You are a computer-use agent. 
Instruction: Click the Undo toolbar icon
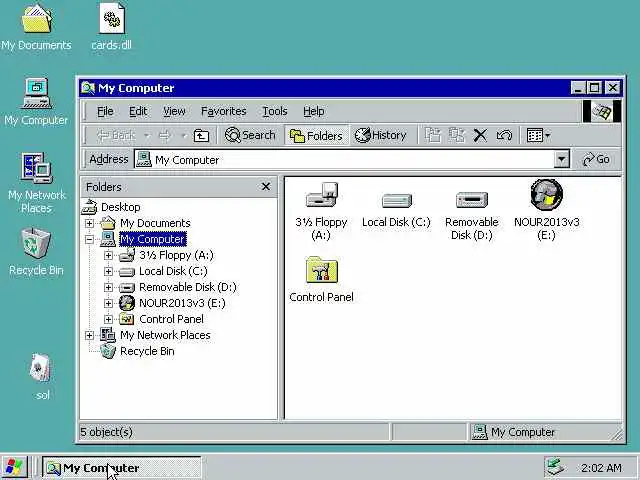click(504, 135)
